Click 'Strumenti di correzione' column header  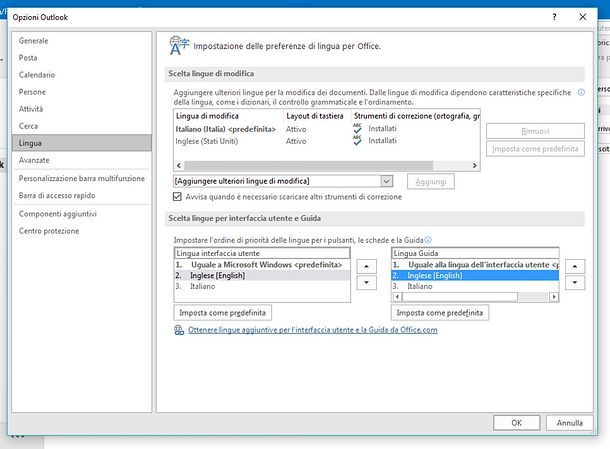coord(417,116)
